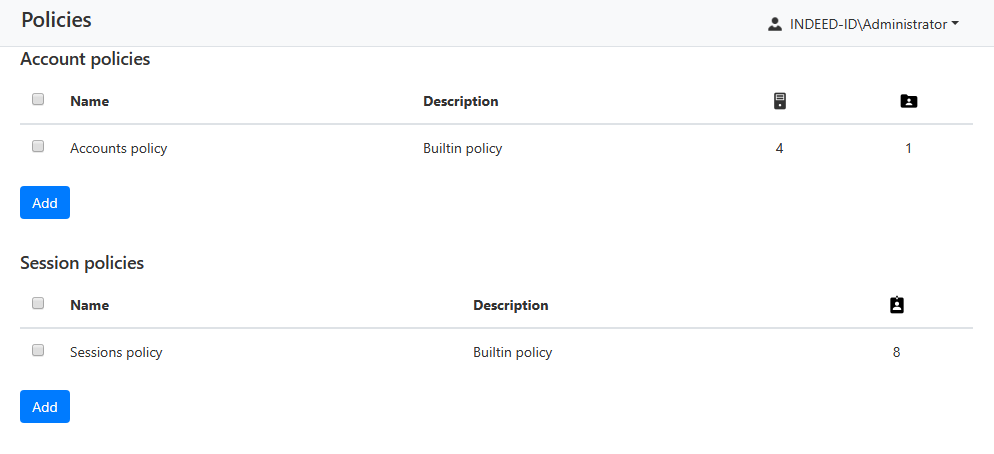Click the Session policies Name column header
The height and width of the screenshot is (454, 994).
coord(89,305)
